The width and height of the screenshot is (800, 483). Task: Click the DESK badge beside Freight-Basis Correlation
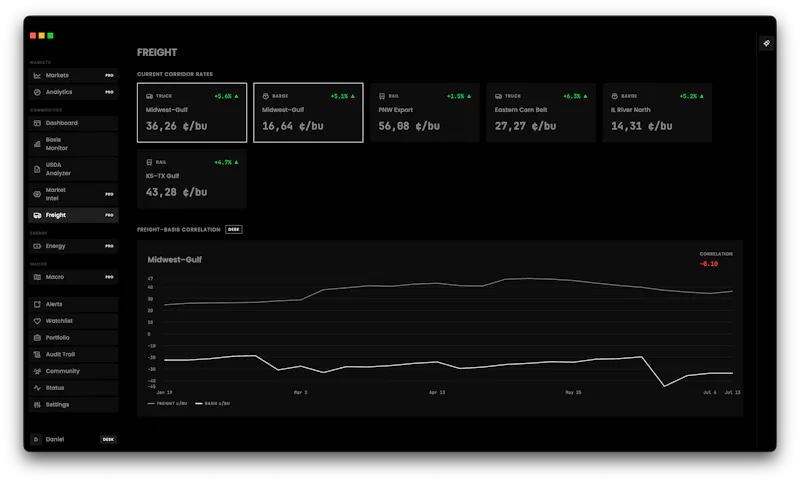(234, 230)
